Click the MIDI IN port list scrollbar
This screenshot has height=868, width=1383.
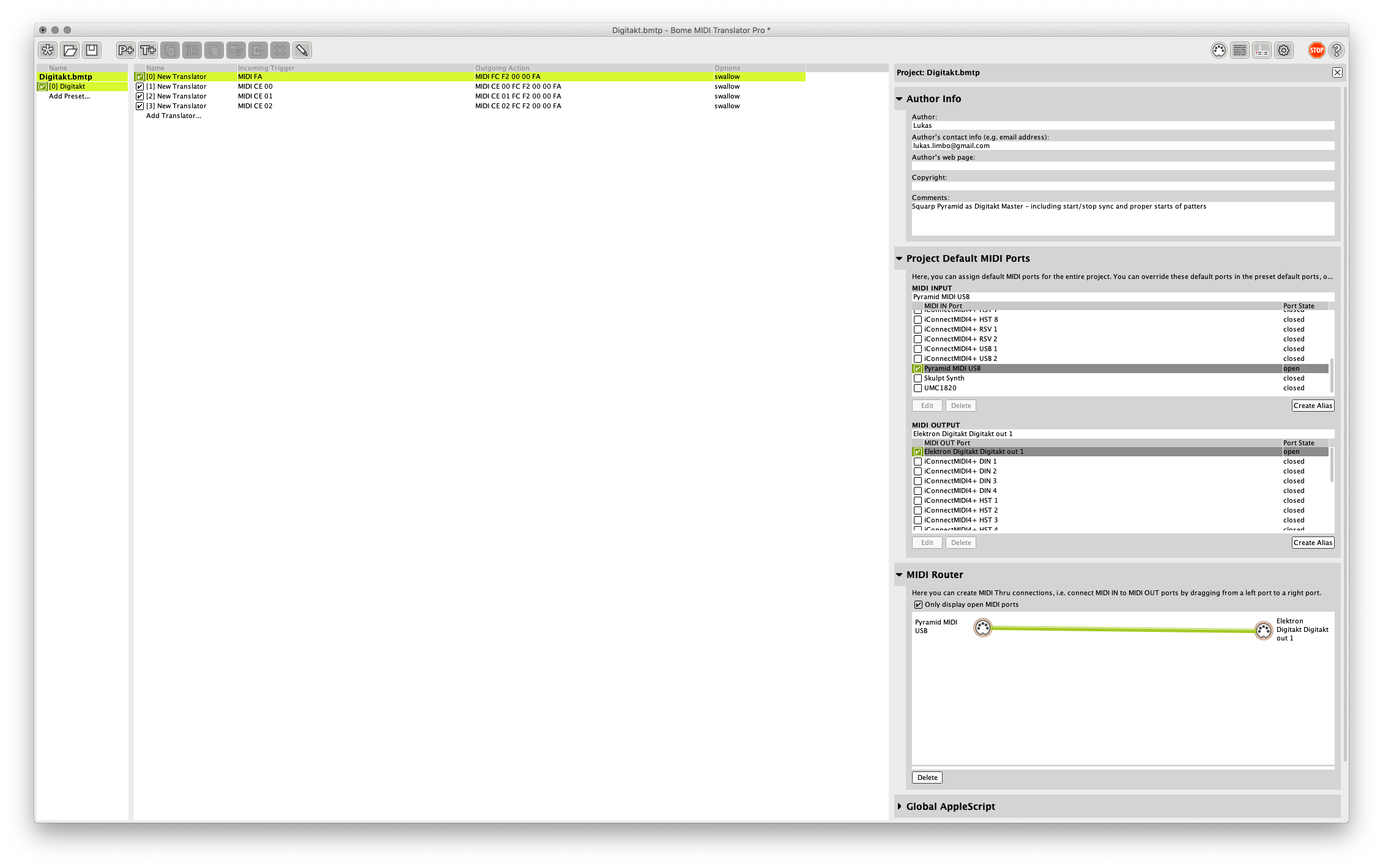(1332, 375)
